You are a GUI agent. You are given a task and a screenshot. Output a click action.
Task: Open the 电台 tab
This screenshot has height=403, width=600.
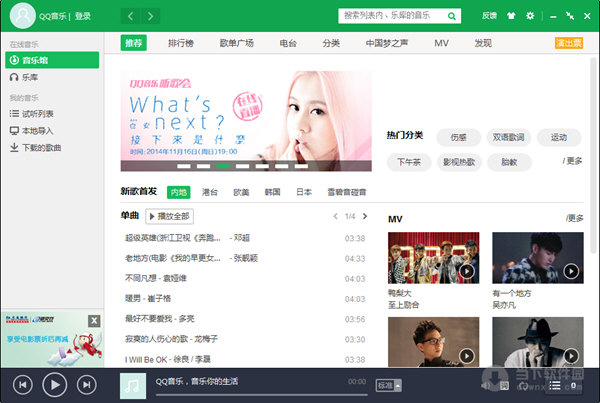pyautogui.click(x=288, y=43)
